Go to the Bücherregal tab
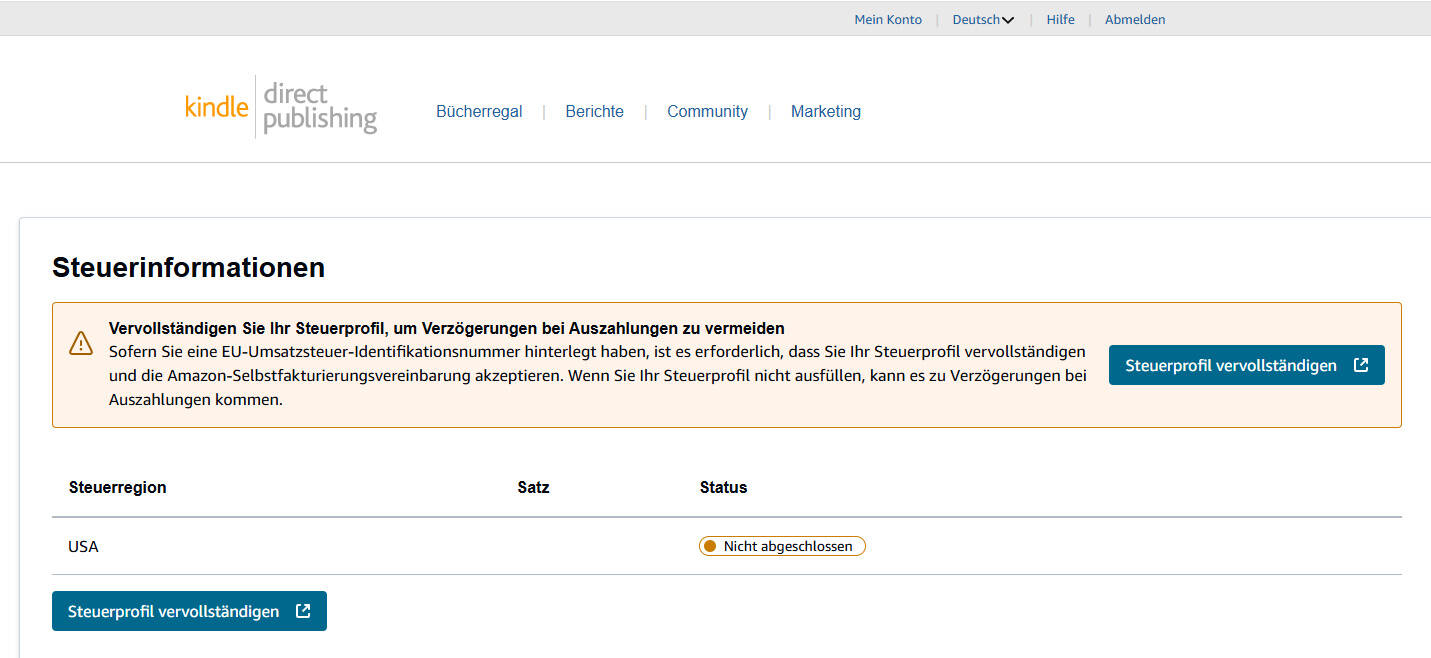This screenshot has width=1431, height=658. tap(479, 111)
